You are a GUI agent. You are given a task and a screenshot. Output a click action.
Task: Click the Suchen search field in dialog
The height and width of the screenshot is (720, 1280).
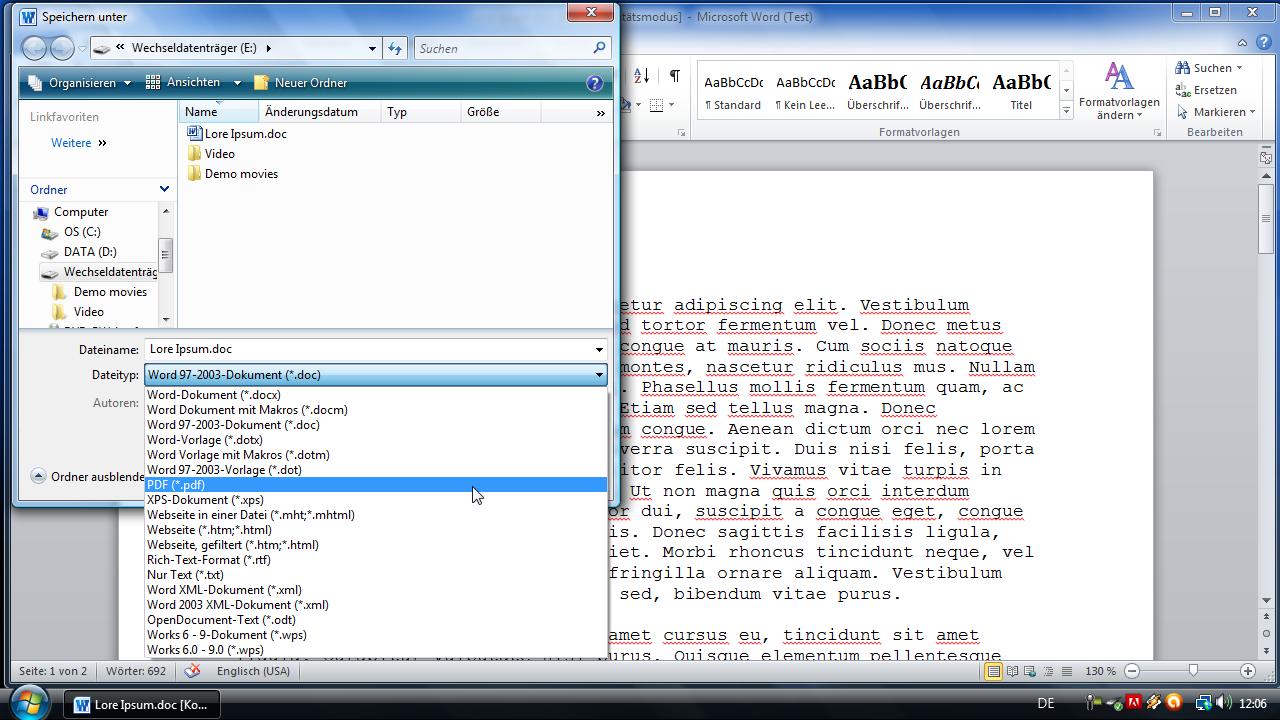pyautogui.click(x=503, y=48)
